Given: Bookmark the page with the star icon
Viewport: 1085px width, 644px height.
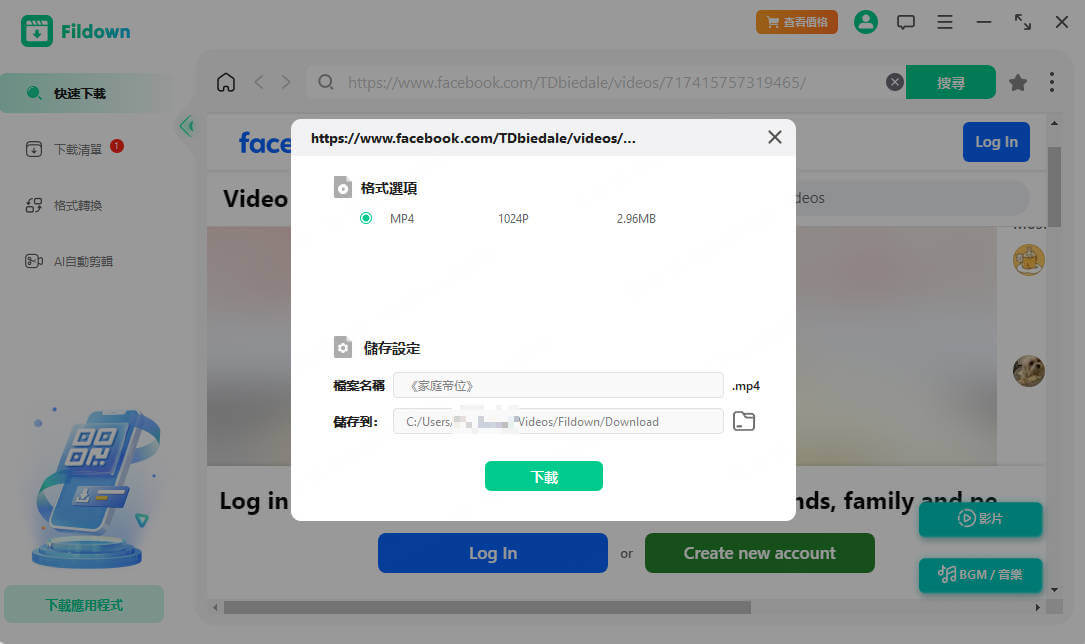Looking at the screenshot, I should [1017, 83].
